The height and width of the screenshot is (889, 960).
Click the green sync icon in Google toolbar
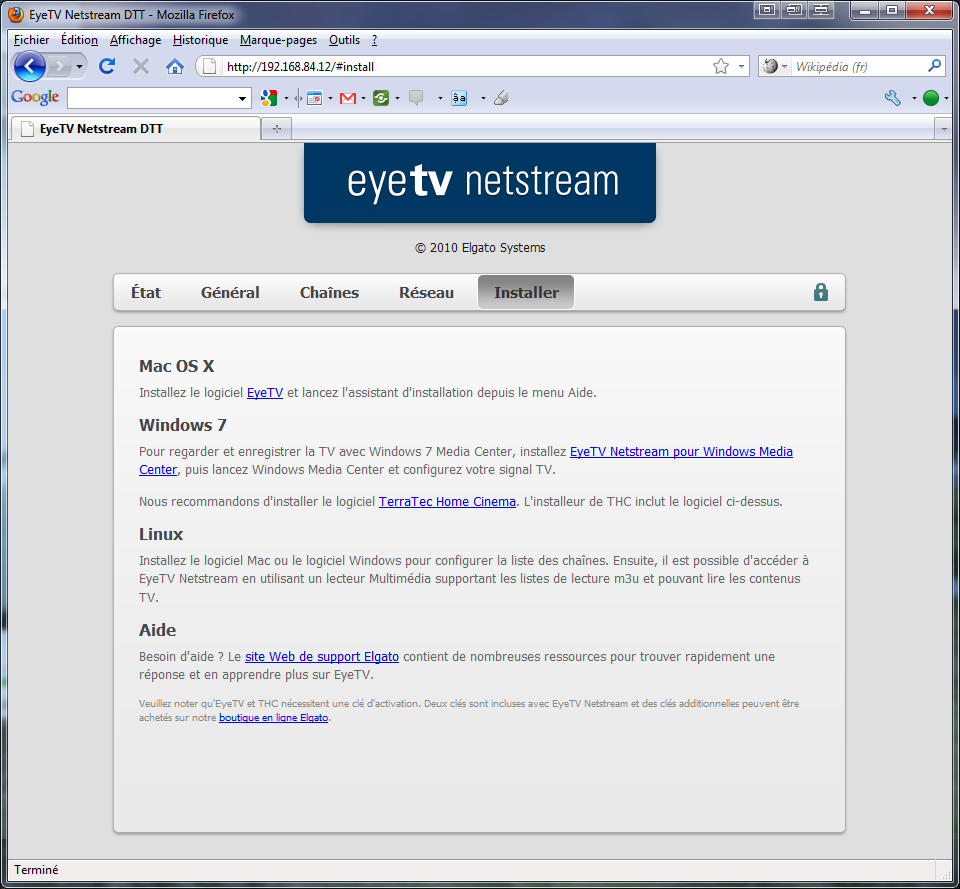click(381, 98)
